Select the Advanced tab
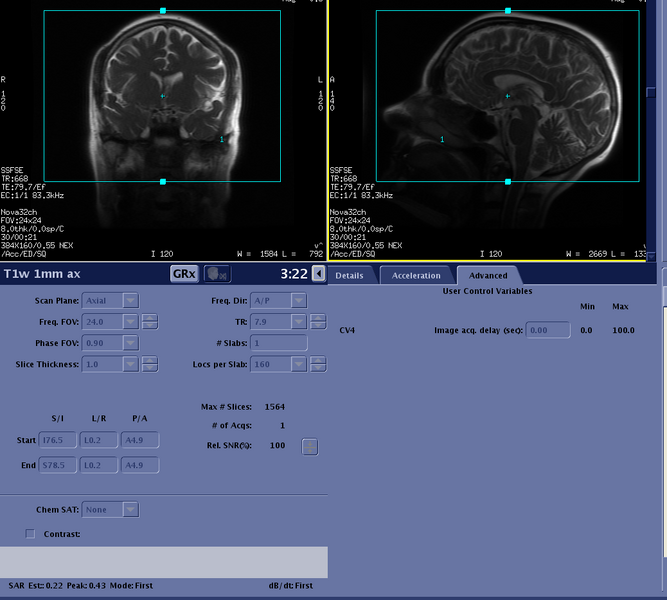The height and width of the screenshot is (600, 667). click(x=488, y=276)
